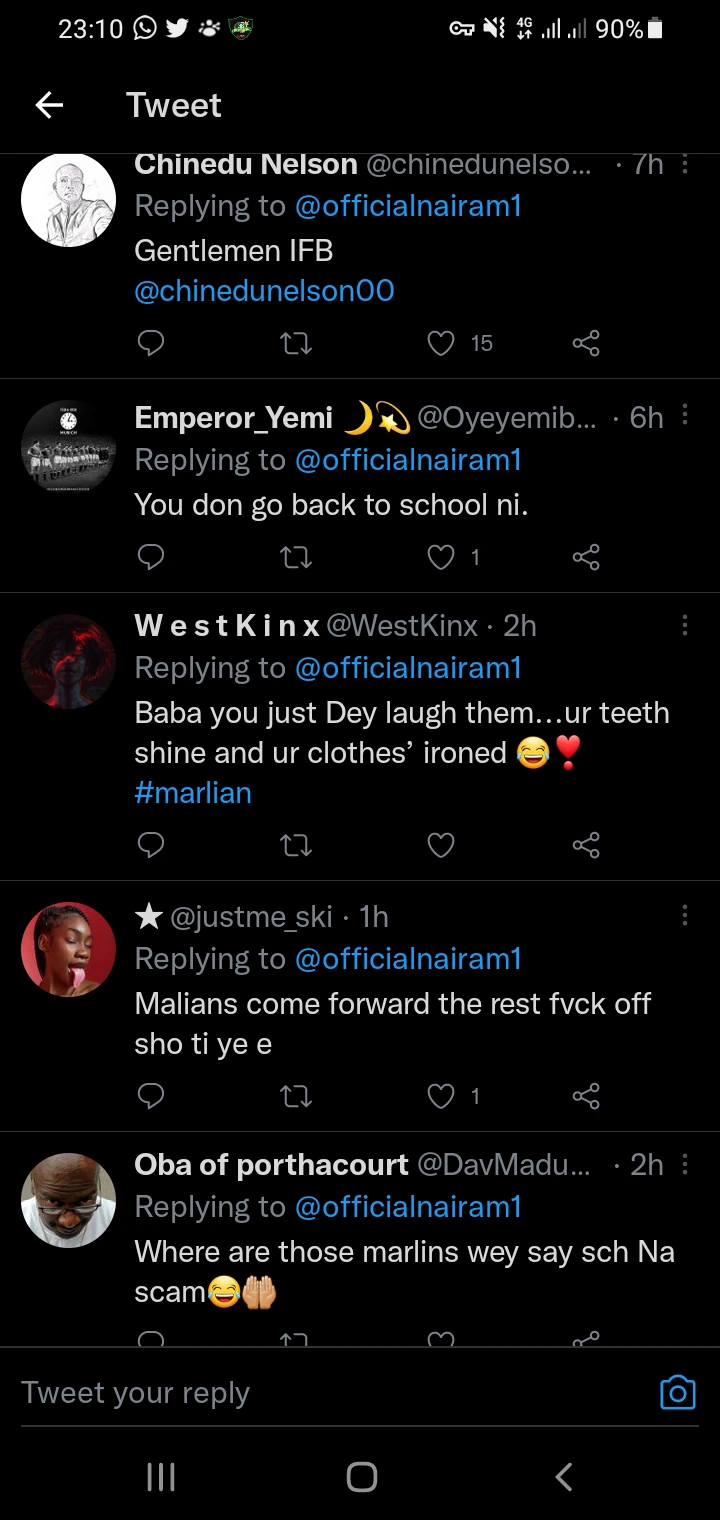Open more options for justme_ski's tweet
Viewport: 720px width, 1520px height.
(685, 916)
